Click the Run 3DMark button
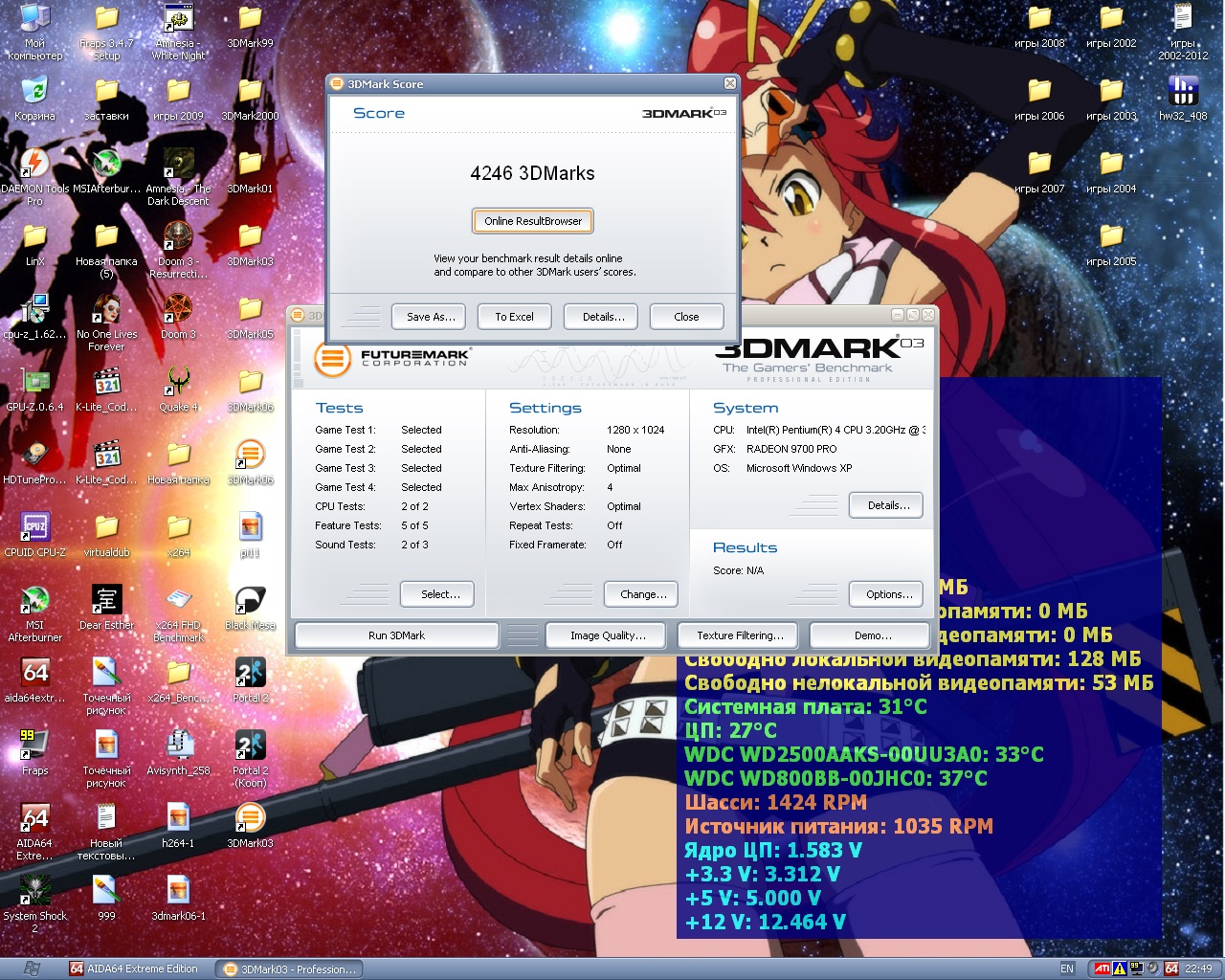This screenshot has width=1225, height=980. [x=396, y=635]
